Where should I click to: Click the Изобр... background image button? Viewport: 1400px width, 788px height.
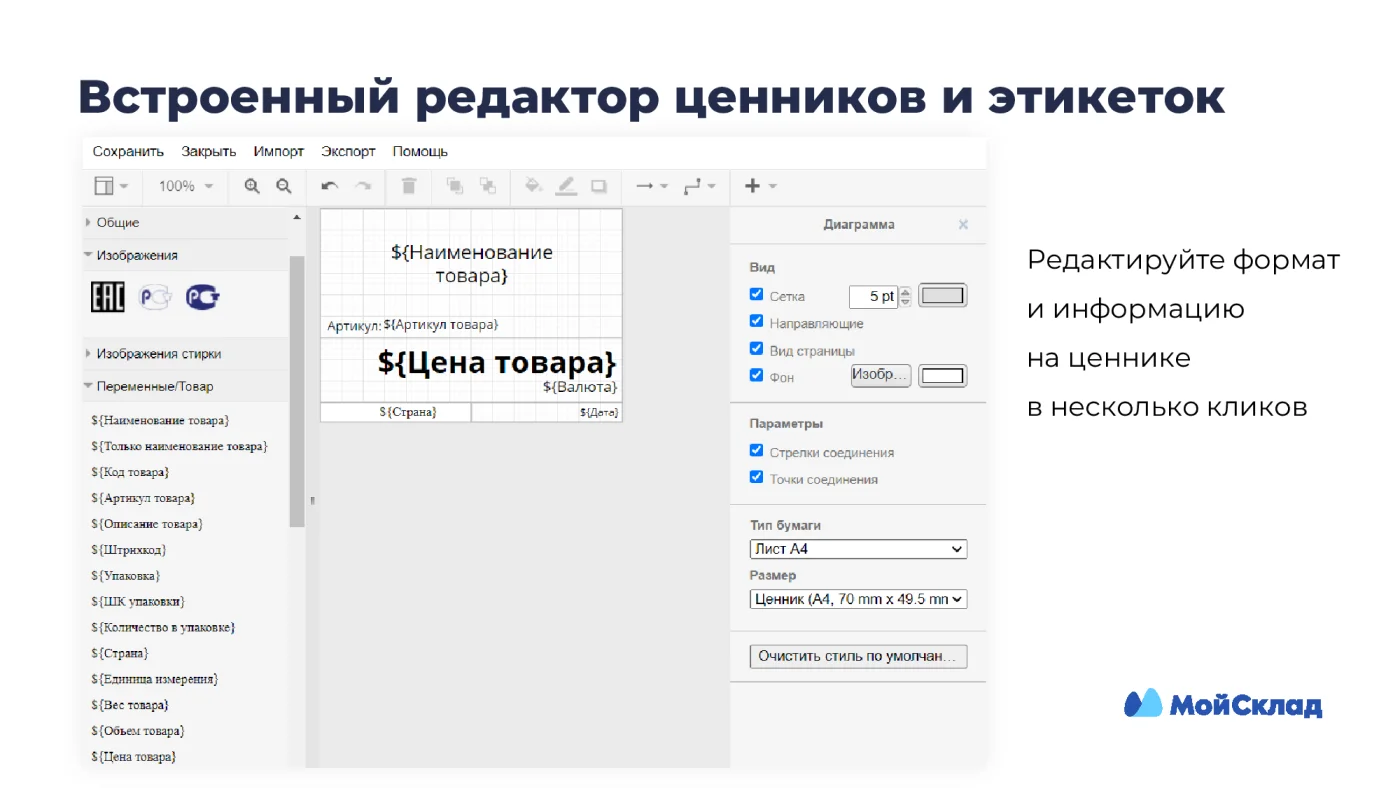pyautogui.click(x=880, y=376)
